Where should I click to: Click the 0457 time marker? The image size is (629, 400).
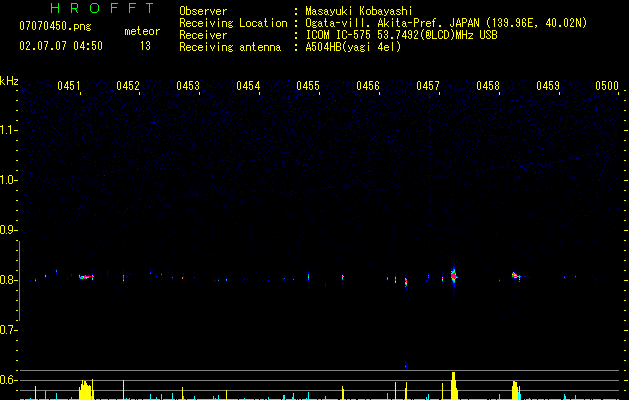coord(428,85)
